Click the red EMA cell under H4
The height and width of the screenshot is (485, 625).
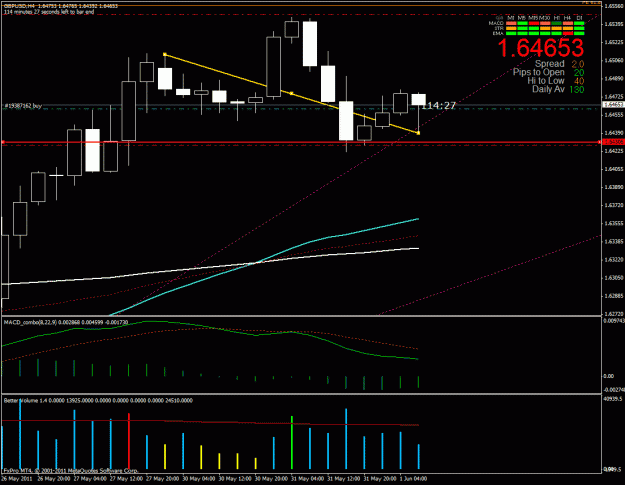click(568, 33)
